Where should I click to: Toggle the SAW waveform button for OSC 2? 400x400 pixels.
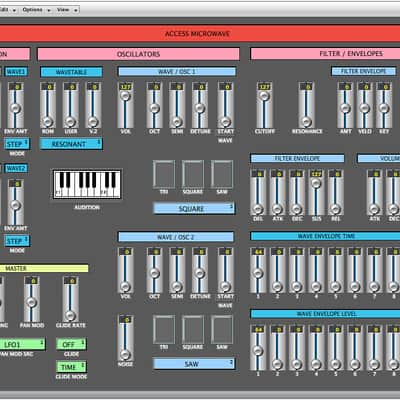point(222,329)
